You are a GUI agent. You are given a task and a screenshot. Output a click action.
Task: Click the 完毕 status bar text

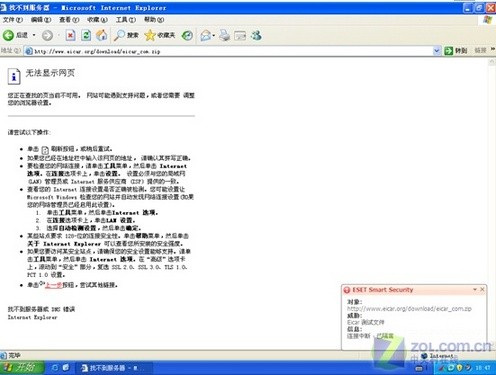click(x=14, y=356)
